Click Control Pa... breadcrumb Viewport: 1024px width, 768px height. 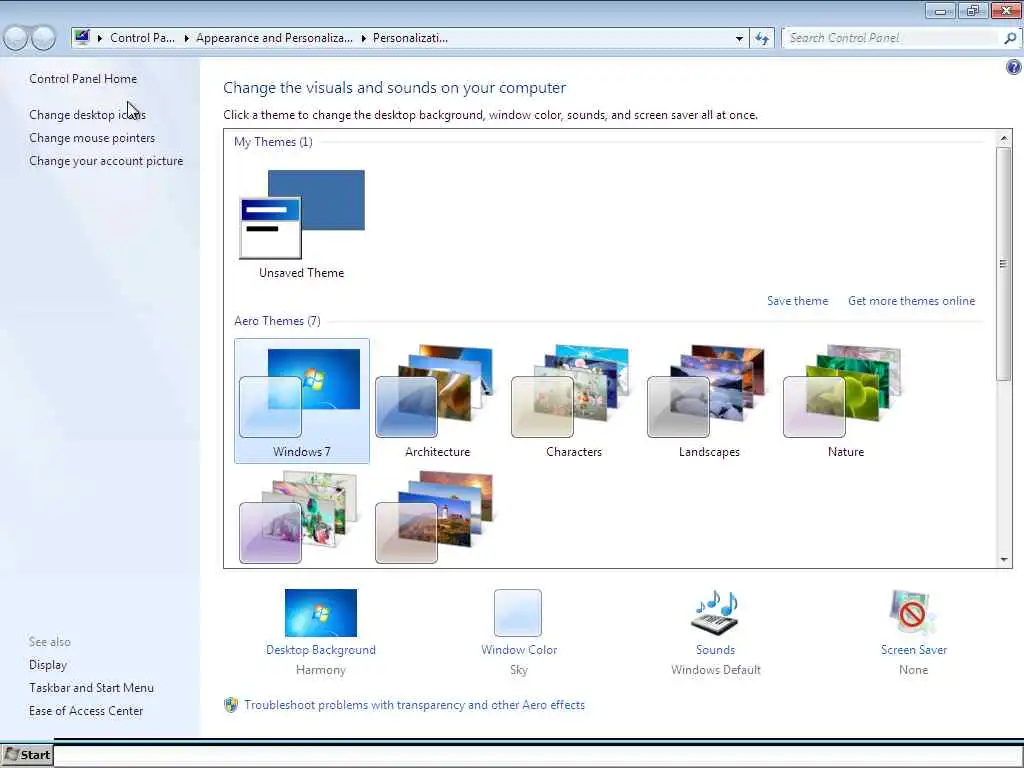142,38
